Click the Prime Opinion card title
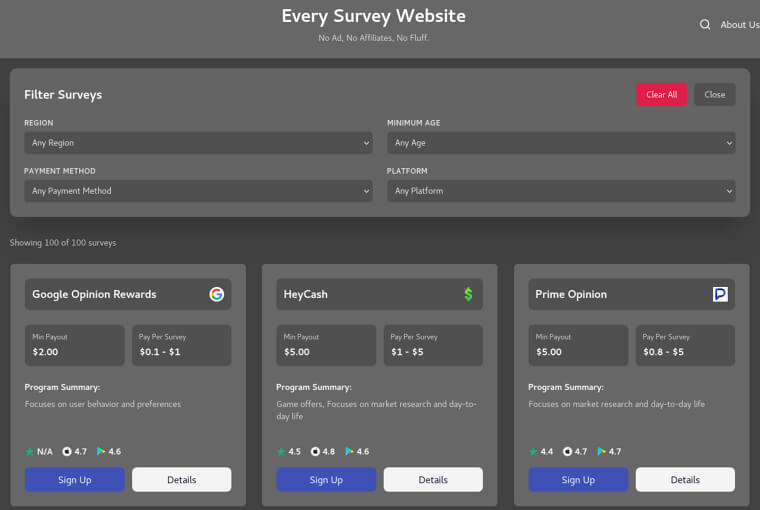The height and width of the screenshot is (510, 760). coord(571,294)
